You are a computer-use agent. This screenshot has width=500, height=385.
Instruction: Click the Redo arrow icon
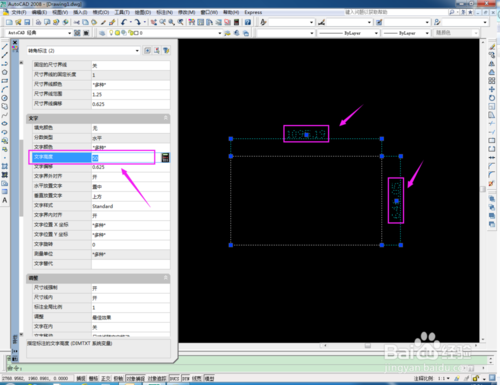[138, 22]
